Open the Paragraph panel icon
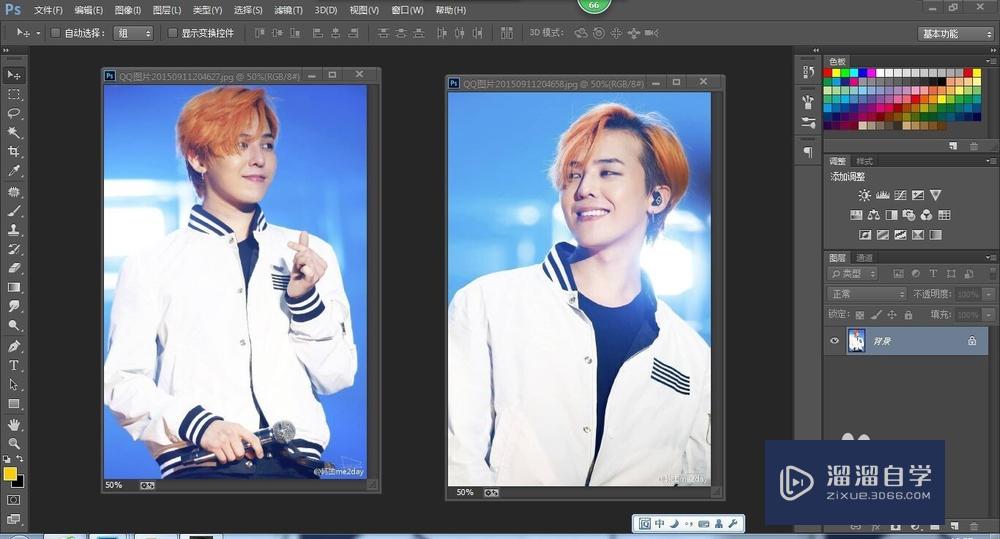The width and height of the screenshot is (1000, 539). coord(809,152)
